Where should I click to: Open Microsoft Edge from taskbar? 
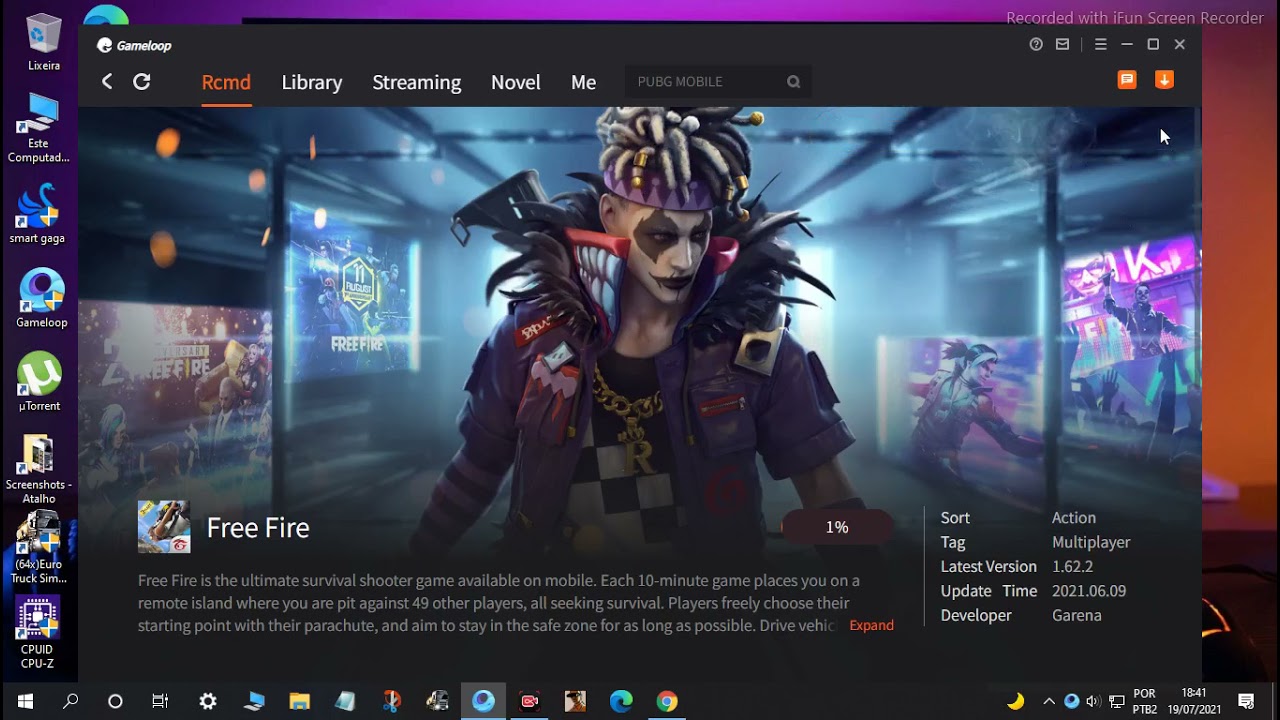[621, 701]
